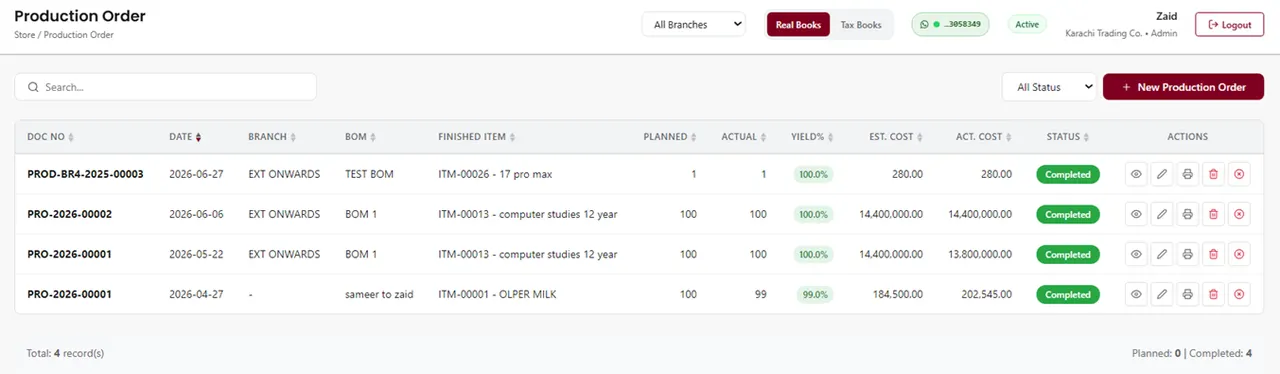Sort the table by YIELD% column
The width and height of the screenshot is (1280, 374).
(x=813, y=137)
